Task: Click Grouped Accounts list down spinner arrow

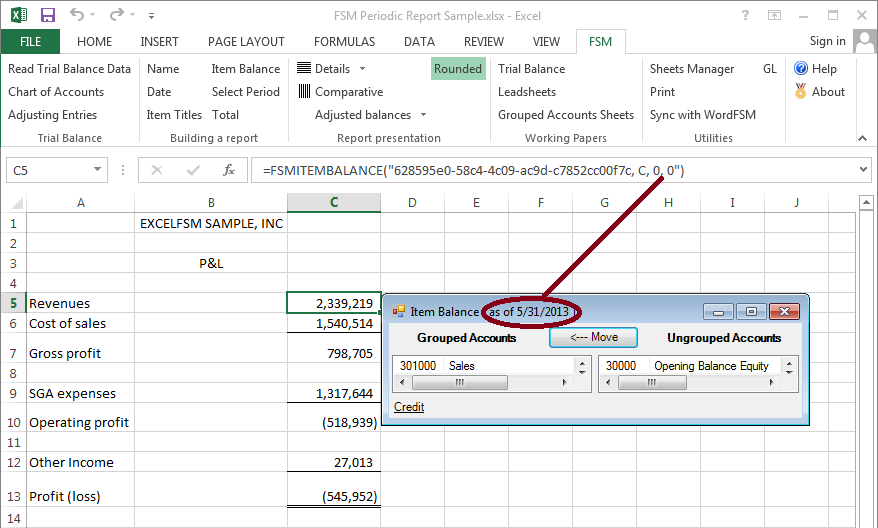Action: (582, 371)
